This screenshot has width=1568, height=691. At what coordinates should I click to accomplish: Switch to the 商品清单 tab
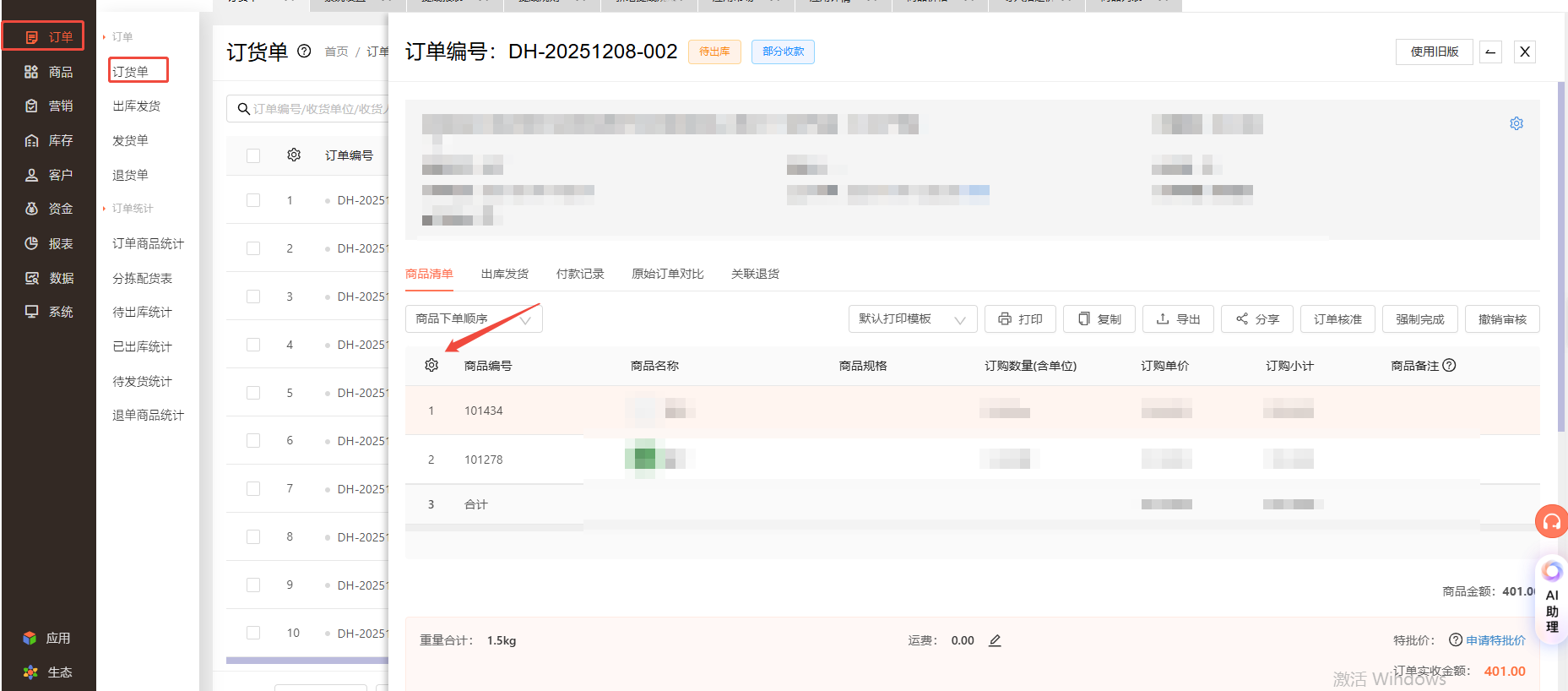coord(429,274)
